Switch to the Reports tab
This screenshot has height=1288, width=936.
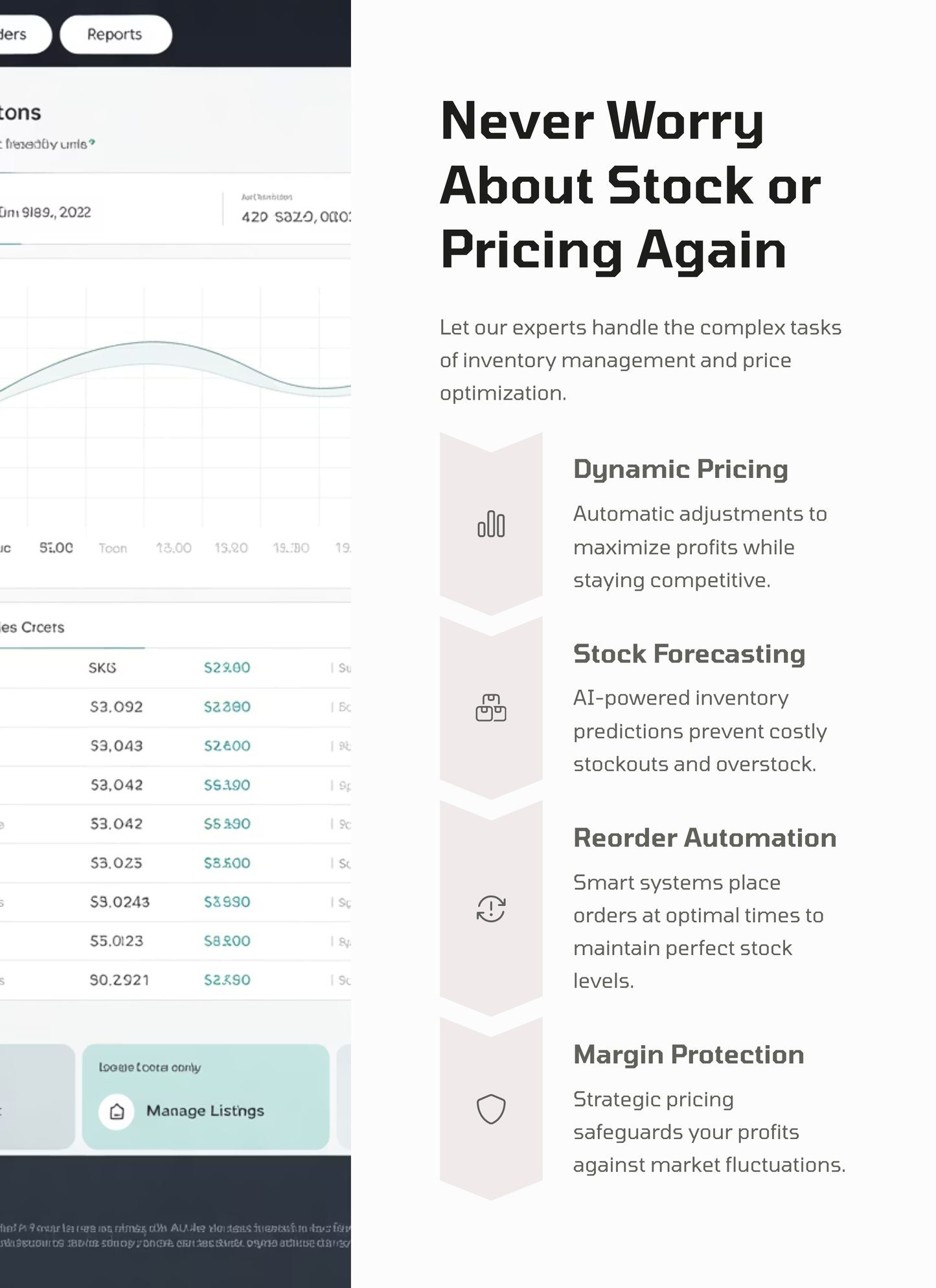click(x=115, y=34)
